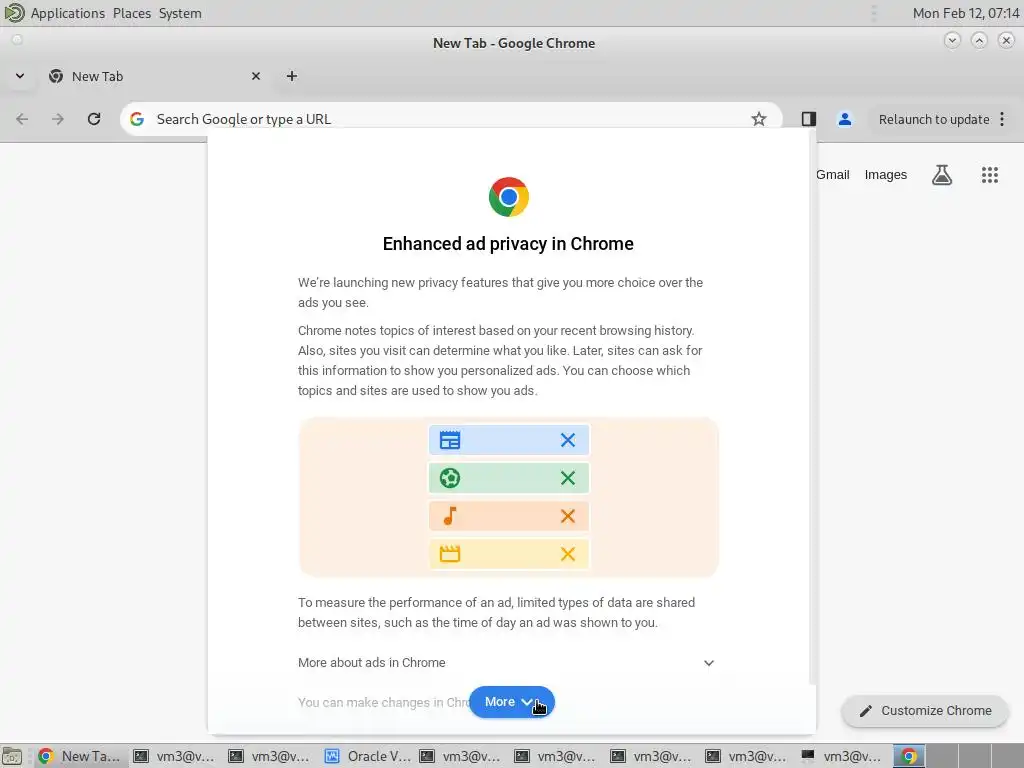Screen dimensions: 1024x768
Task: Minimize the Chrome window
Action: pos(952,40)
